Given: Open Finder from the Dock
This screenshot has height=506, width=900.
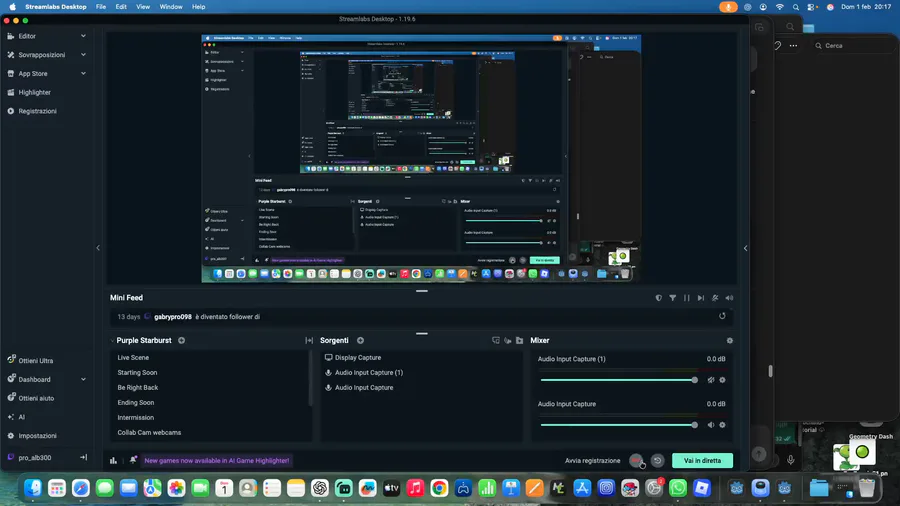Looking at the screenshot, I should tap(33, 488).
